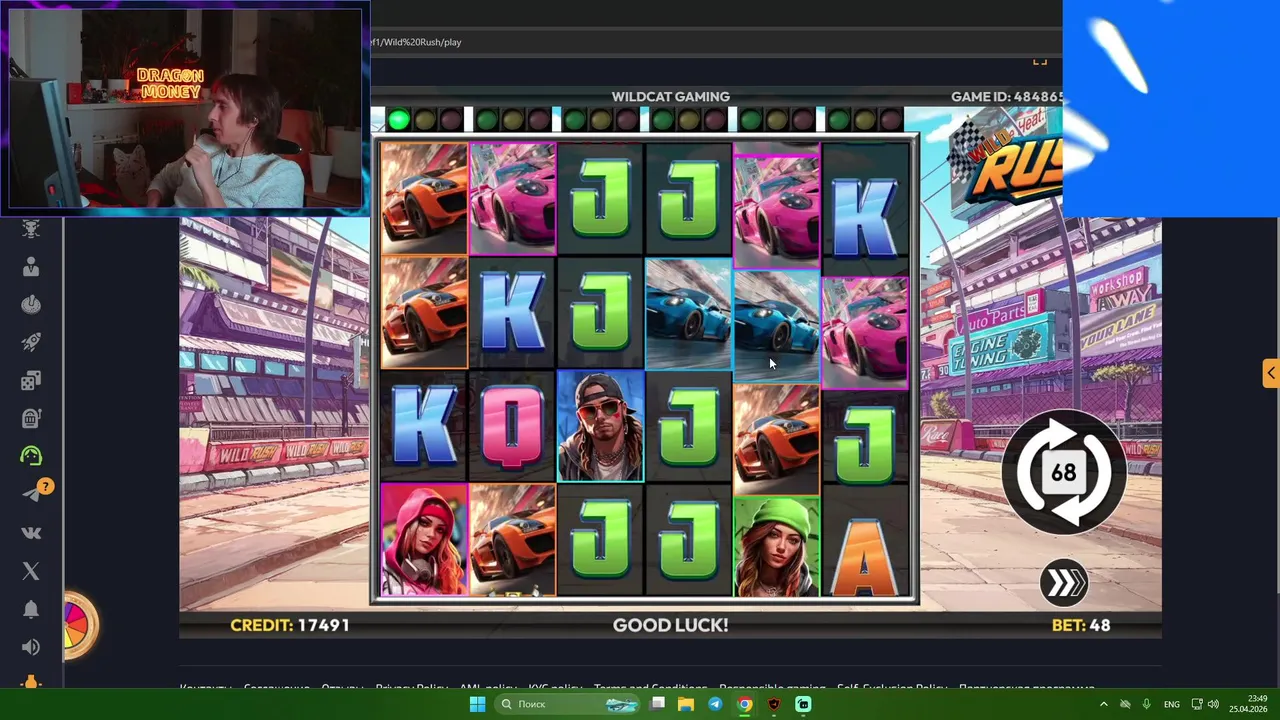Open the bonus fortune wheel icon

point(80,625)
